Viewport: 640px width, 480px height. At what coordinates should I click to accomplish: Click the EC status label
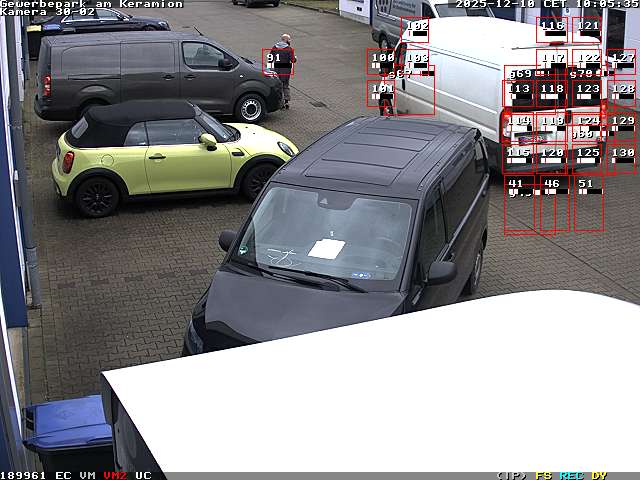click(63, 475)
